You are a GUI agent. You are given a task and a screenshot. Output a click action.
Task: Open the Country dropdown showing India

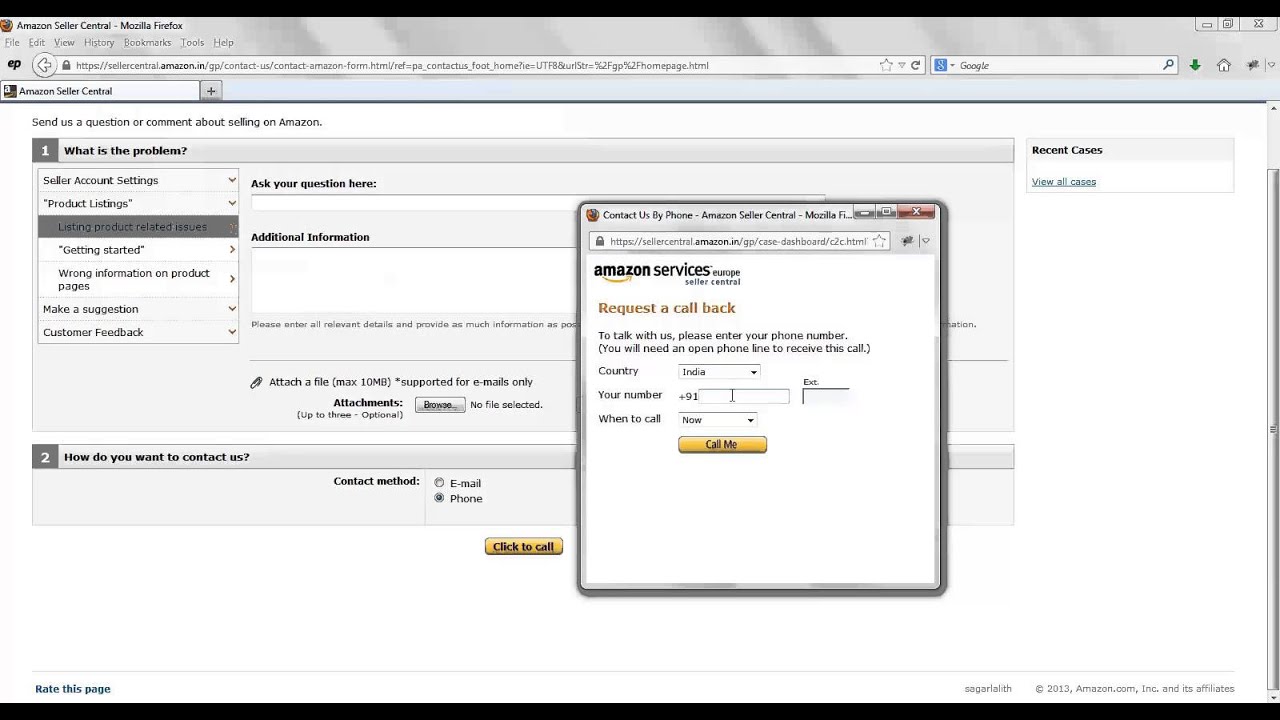719,372
